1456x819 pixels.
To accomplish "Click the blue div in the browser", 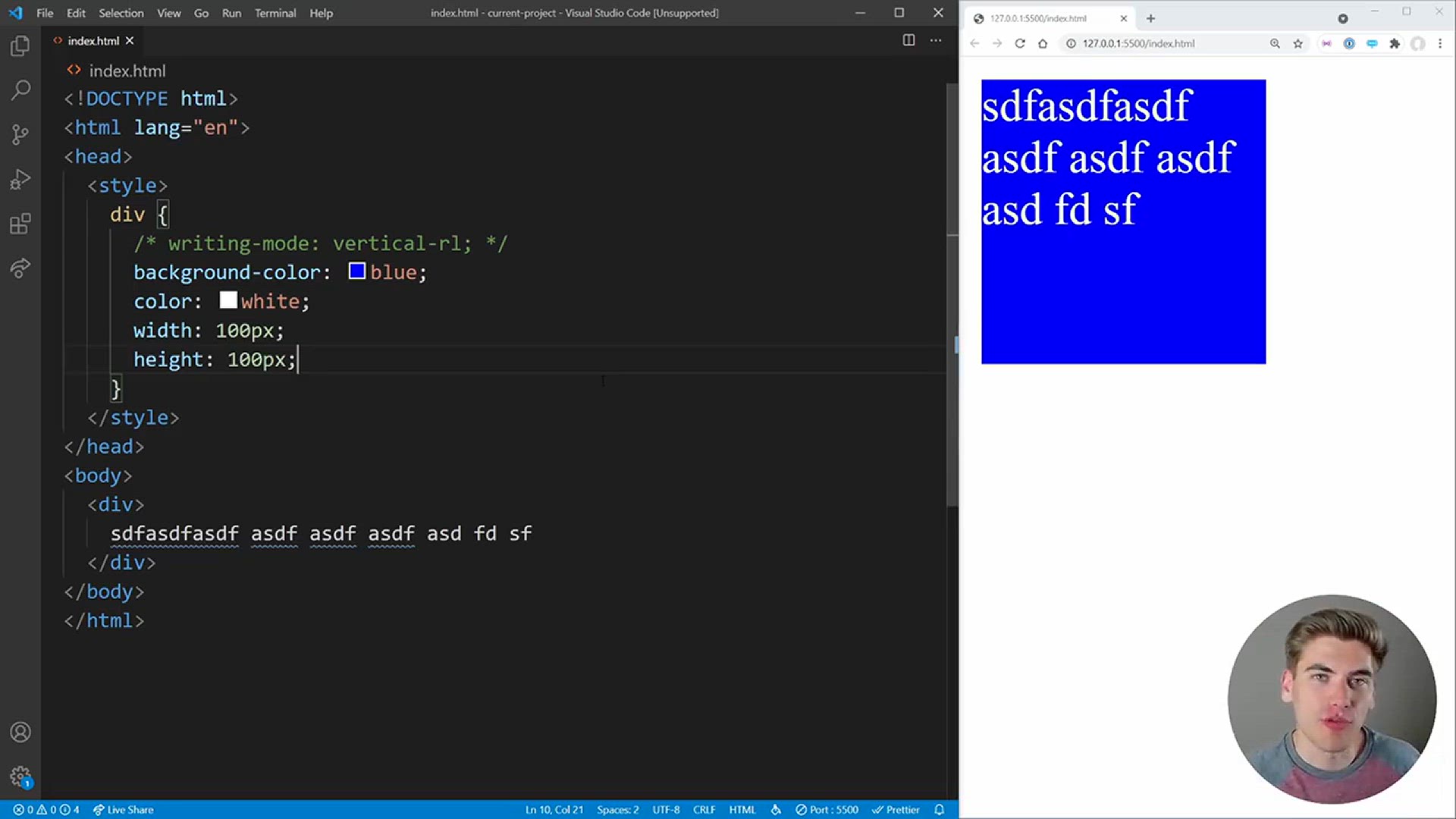I will [1123, 221].
